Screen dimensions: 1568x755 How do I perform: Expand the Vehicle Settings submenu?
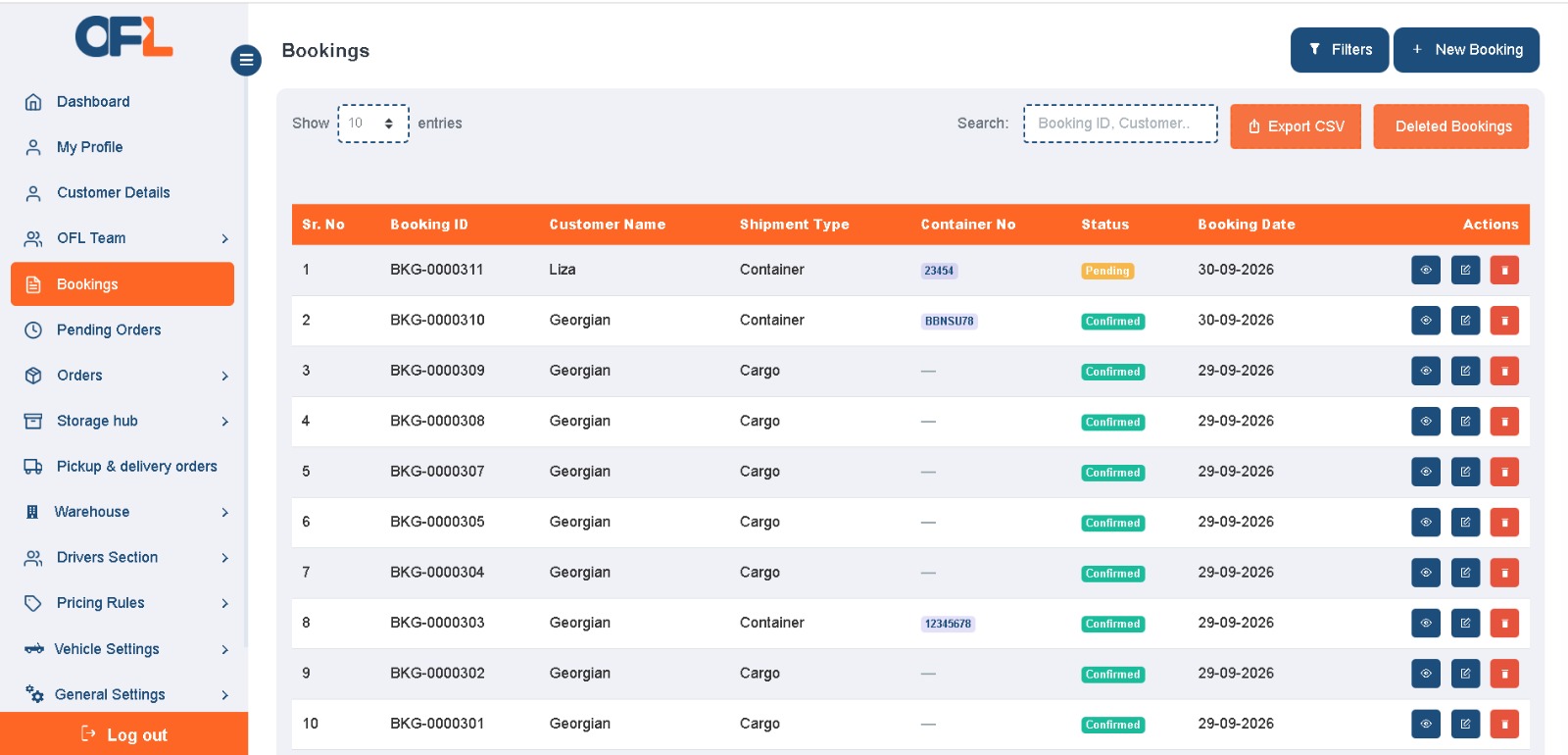(x=122, y=649)
